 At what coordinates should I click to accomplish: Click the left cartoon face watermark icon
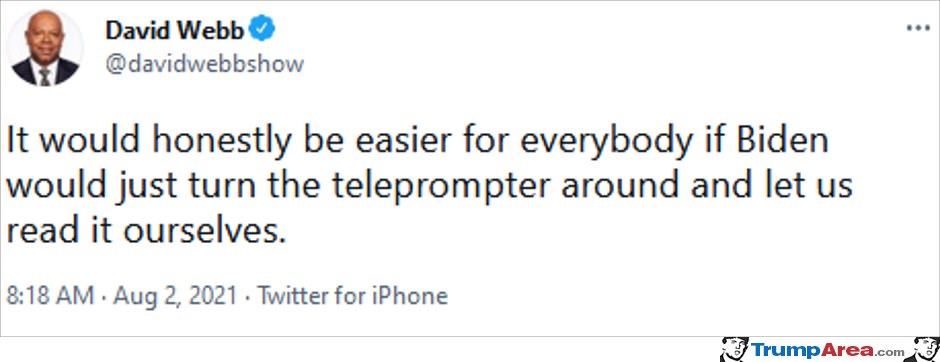pyautogui.click(x=734, y=349)
